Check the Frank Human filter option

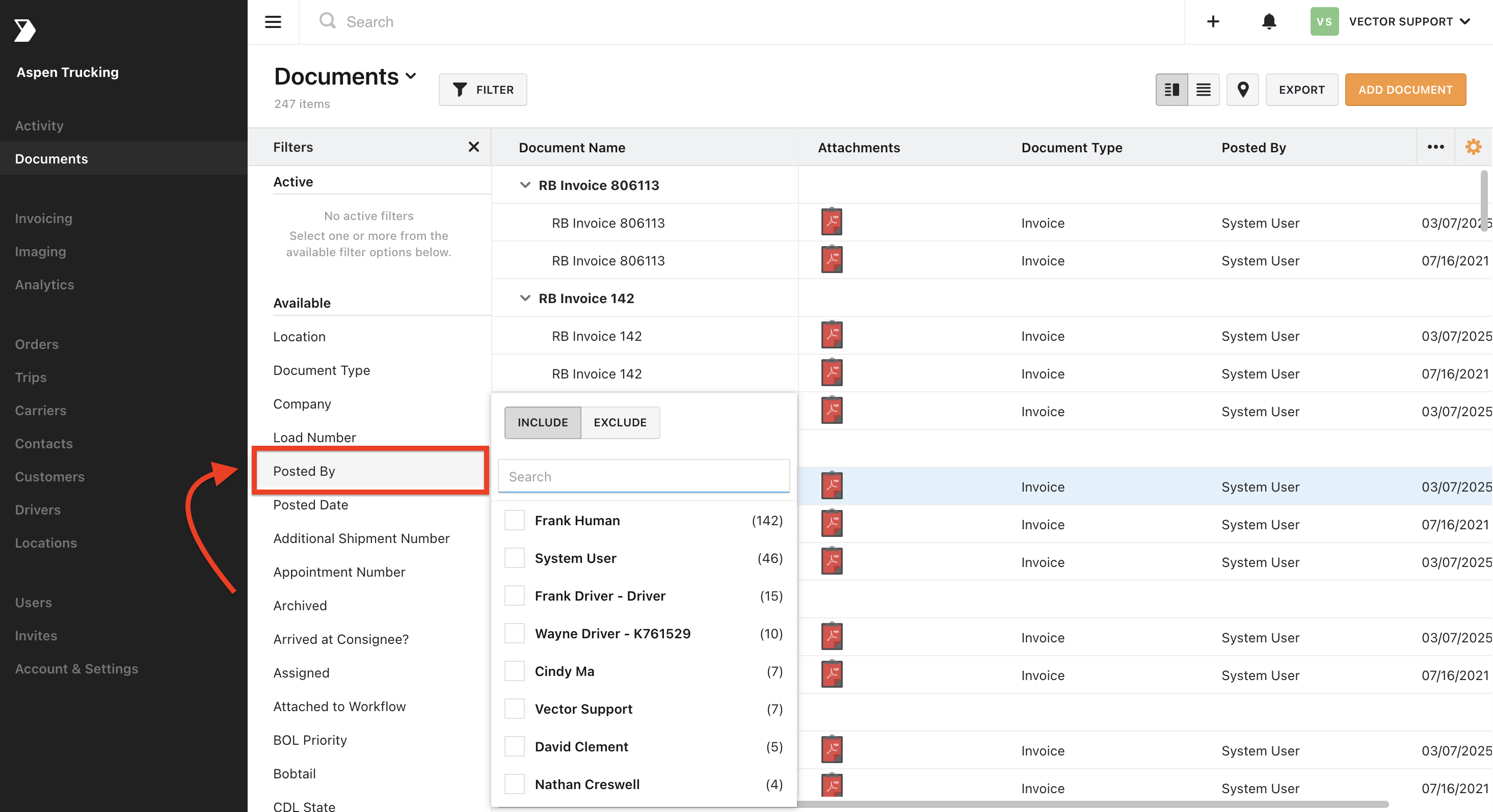pyautogui.click(x=514, y=521)
